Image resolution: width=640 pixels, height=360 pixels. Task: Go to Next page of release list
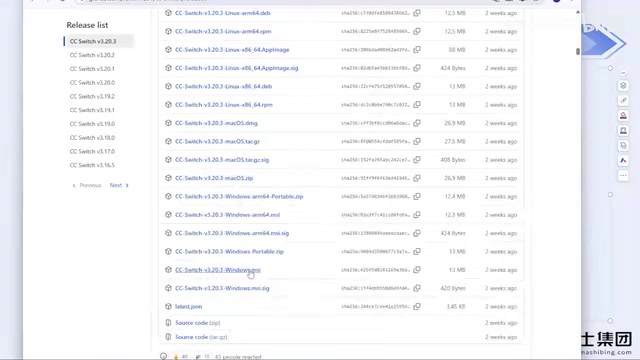coord(119,185)
